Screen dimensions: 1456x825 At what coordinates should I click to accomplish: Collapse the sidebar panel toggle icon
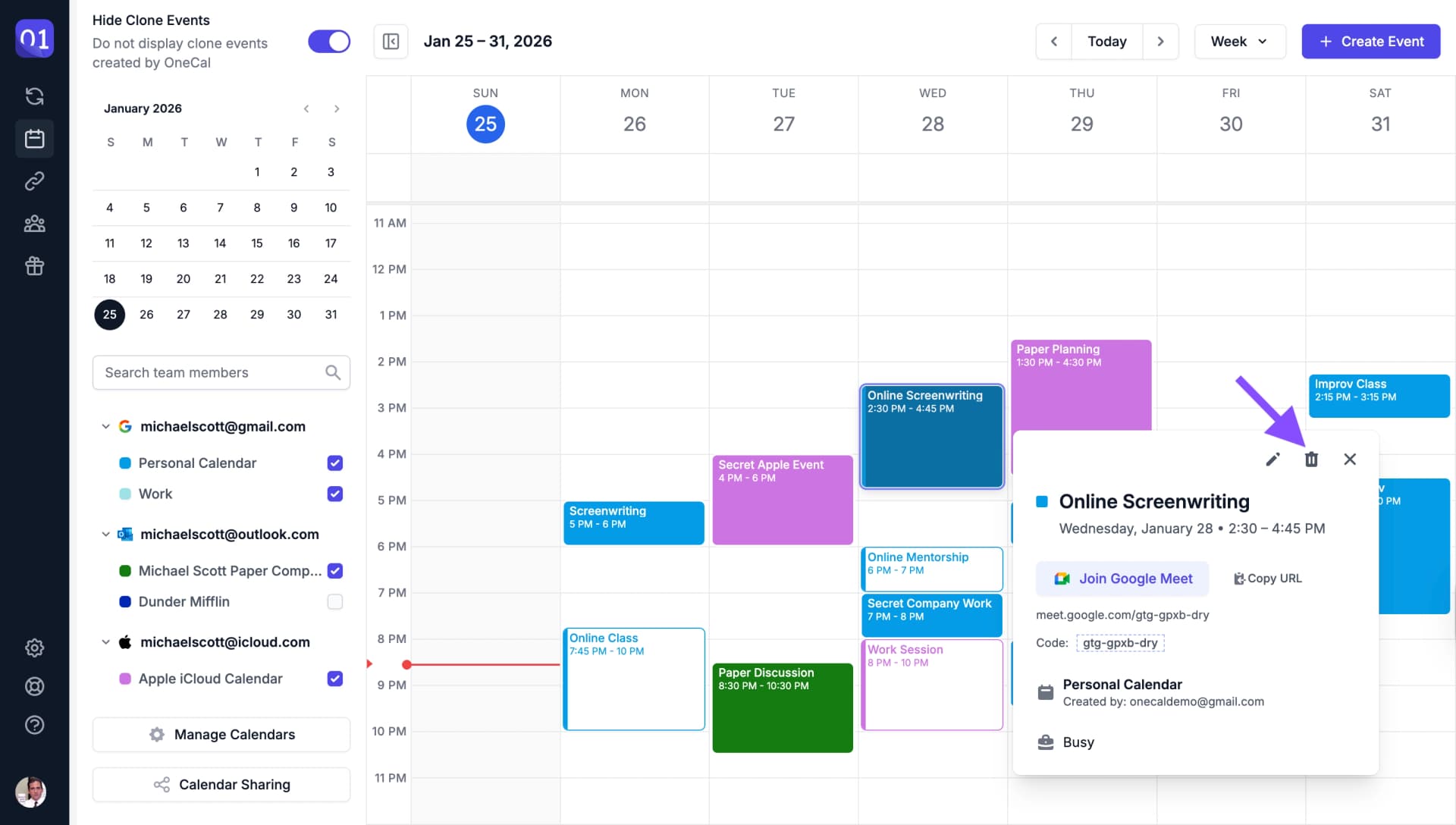pos(391,42)
